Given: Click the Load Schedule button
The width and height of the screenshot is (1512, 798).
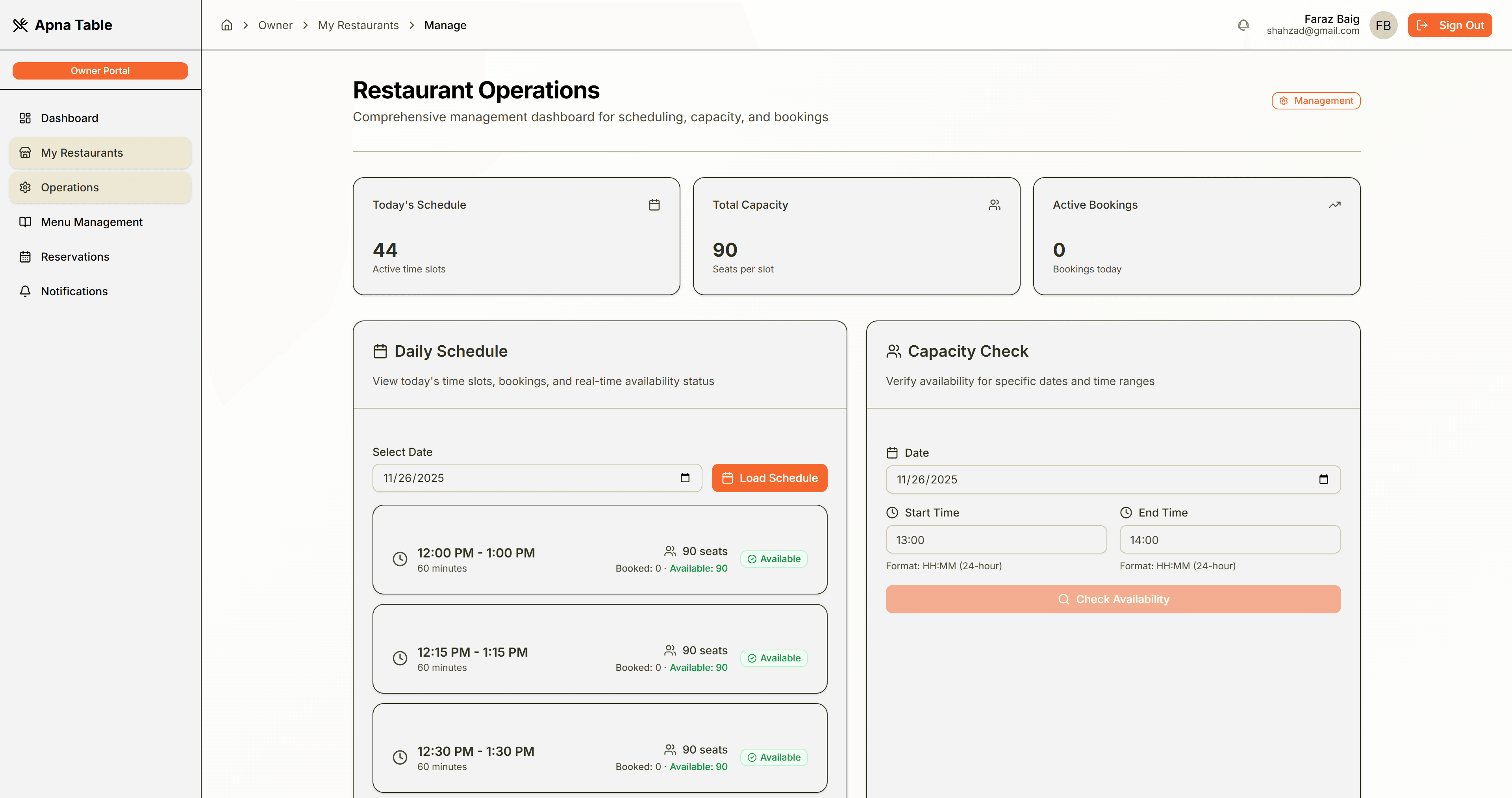Looking at the screenshot, I should tap(769, 478).
